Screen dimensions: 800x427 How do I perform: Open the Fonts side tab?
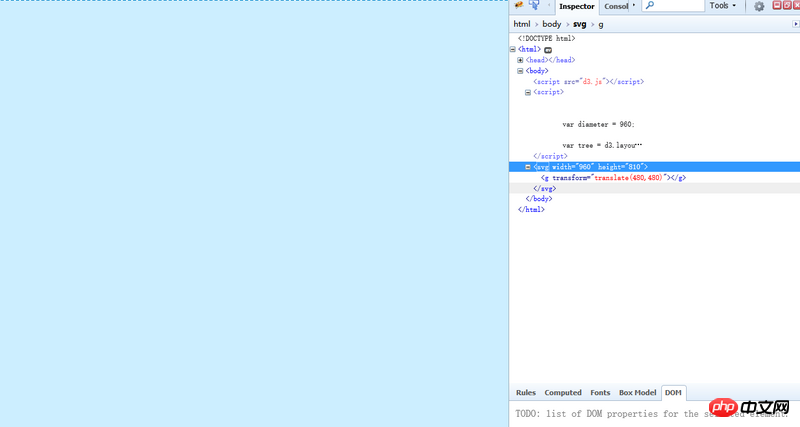tap(600, 392)
